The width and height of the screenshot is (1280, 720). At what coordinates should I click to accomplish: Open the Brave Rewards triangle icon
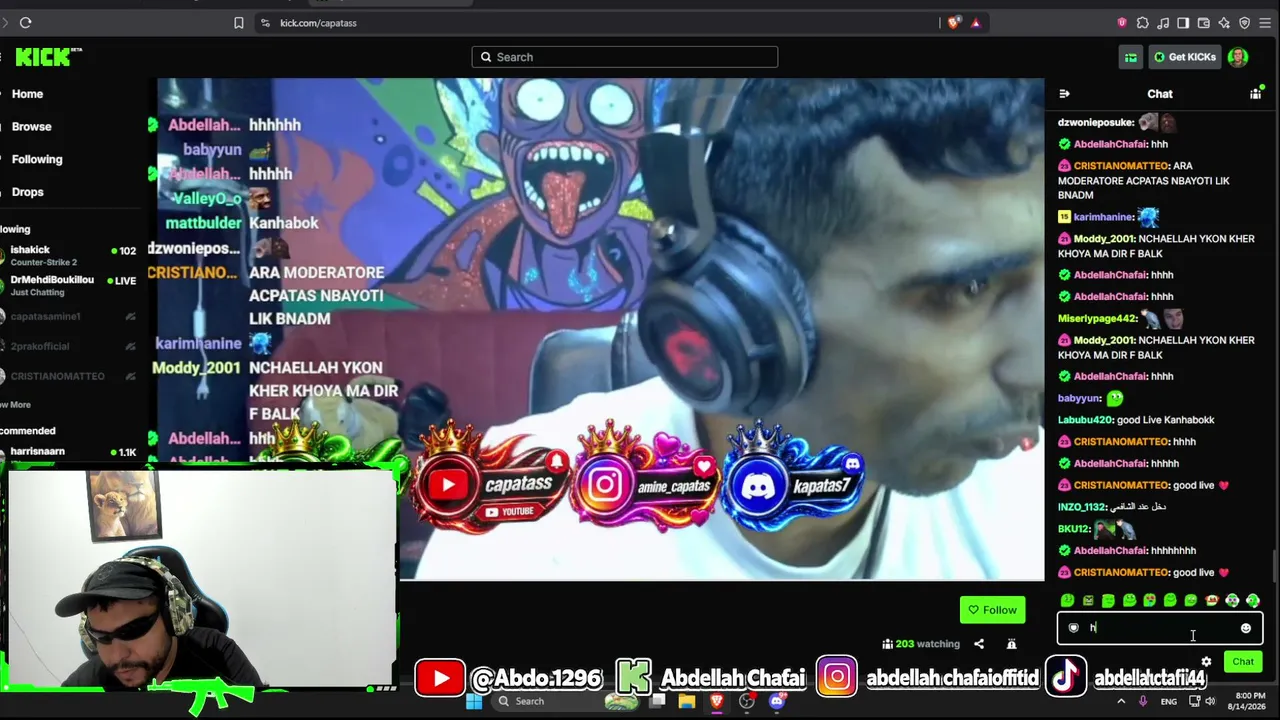coord(975,23)
